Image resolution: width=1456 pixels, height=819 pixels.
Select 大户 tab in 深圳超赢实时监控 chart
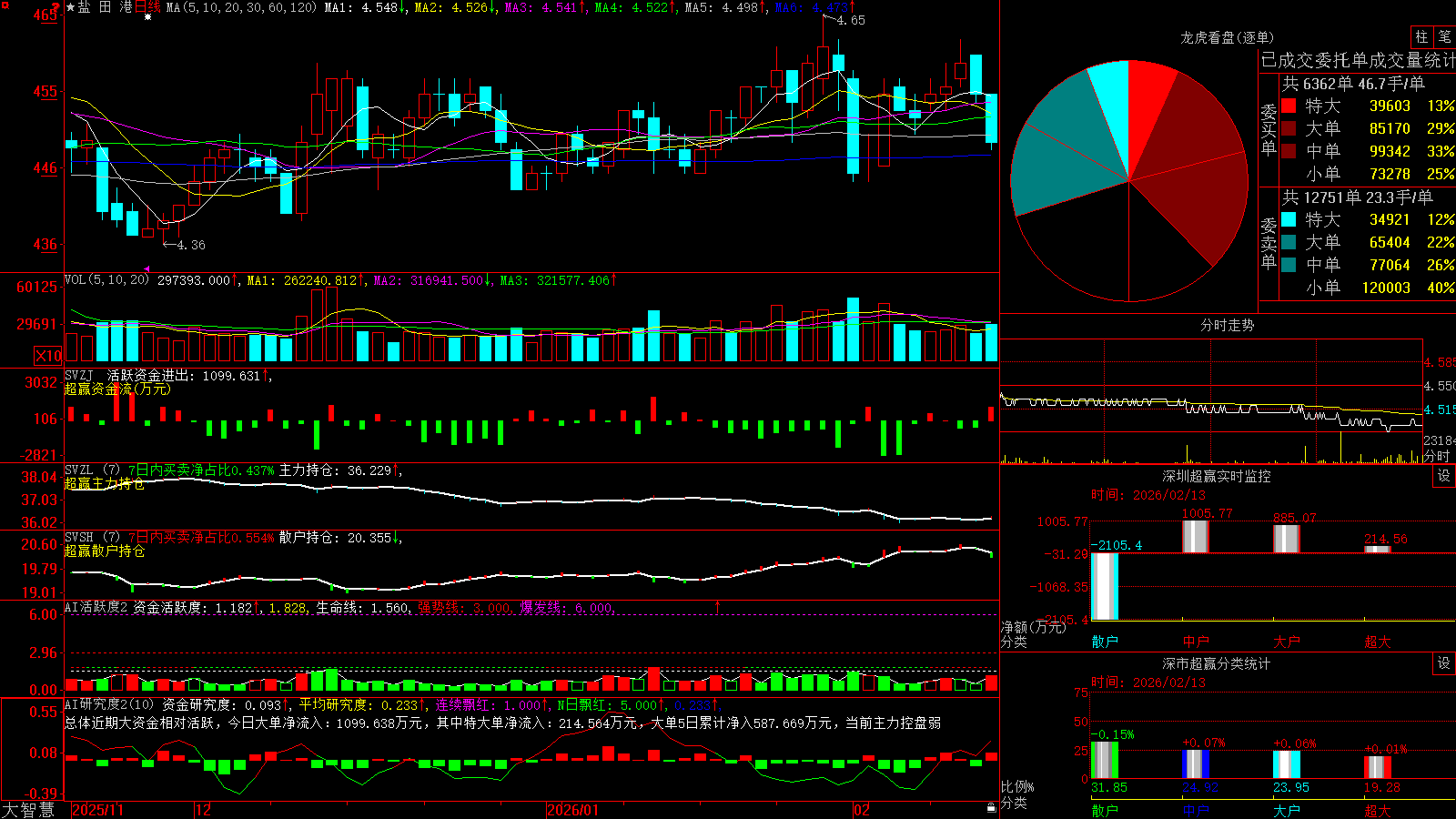click(x=1287, y=642)
